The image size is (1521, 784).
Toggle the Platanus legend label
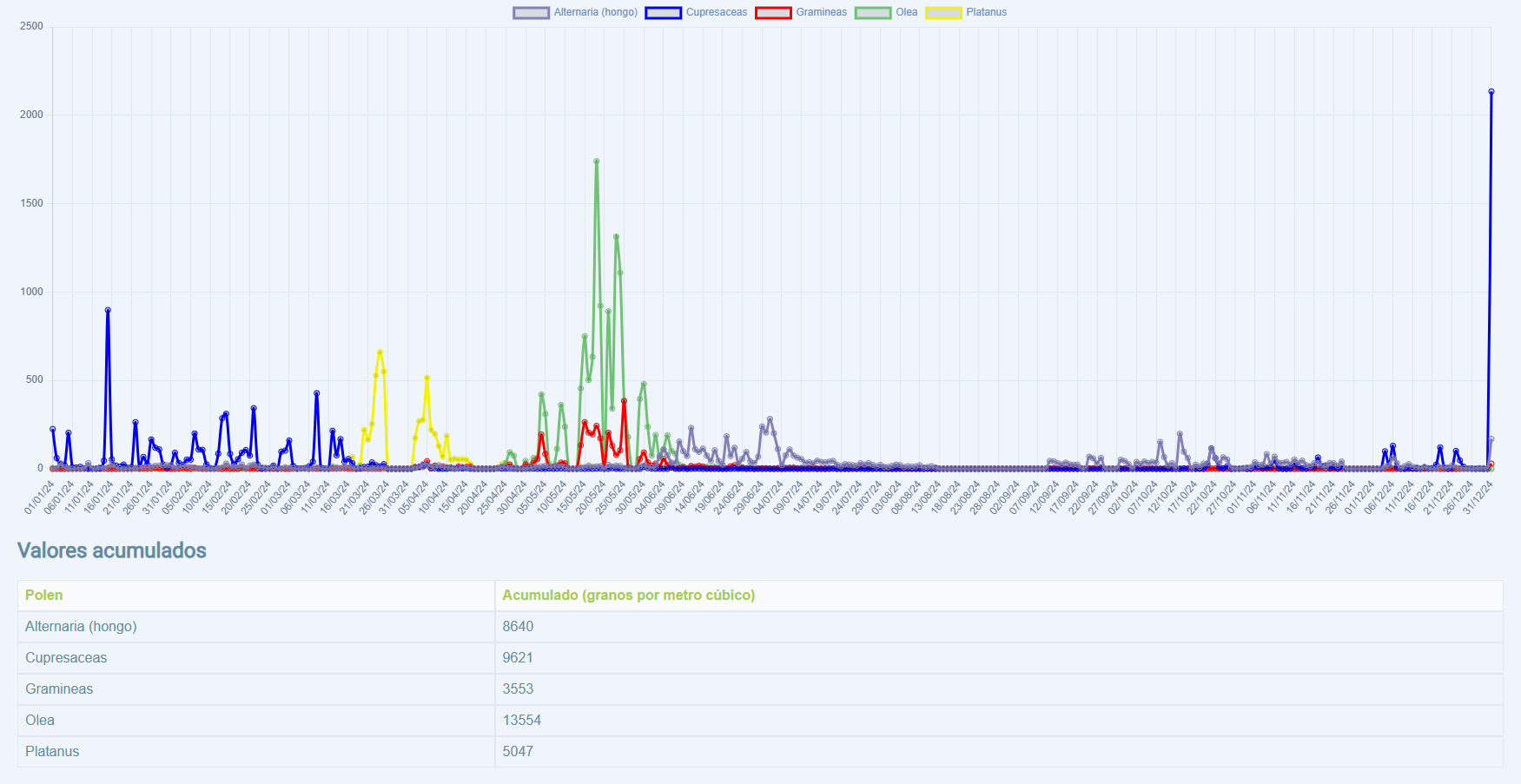986,12
